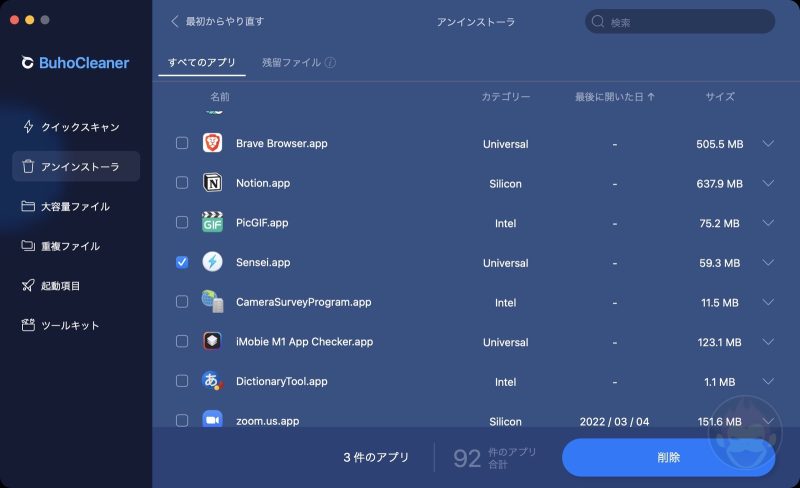This screenshot has height=488, width=800.
Task: Click the DictionaryTool app icon
Action: click(x=212, y=381)
